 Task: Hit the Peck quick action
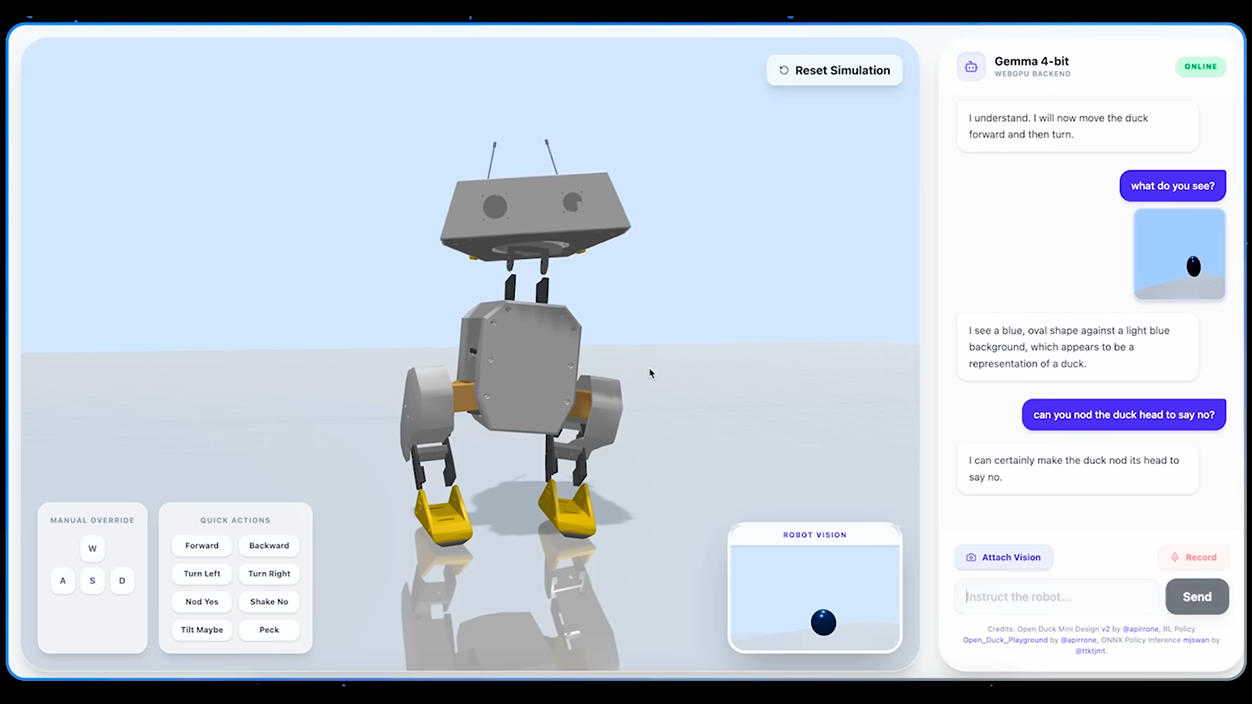[269, 630]
